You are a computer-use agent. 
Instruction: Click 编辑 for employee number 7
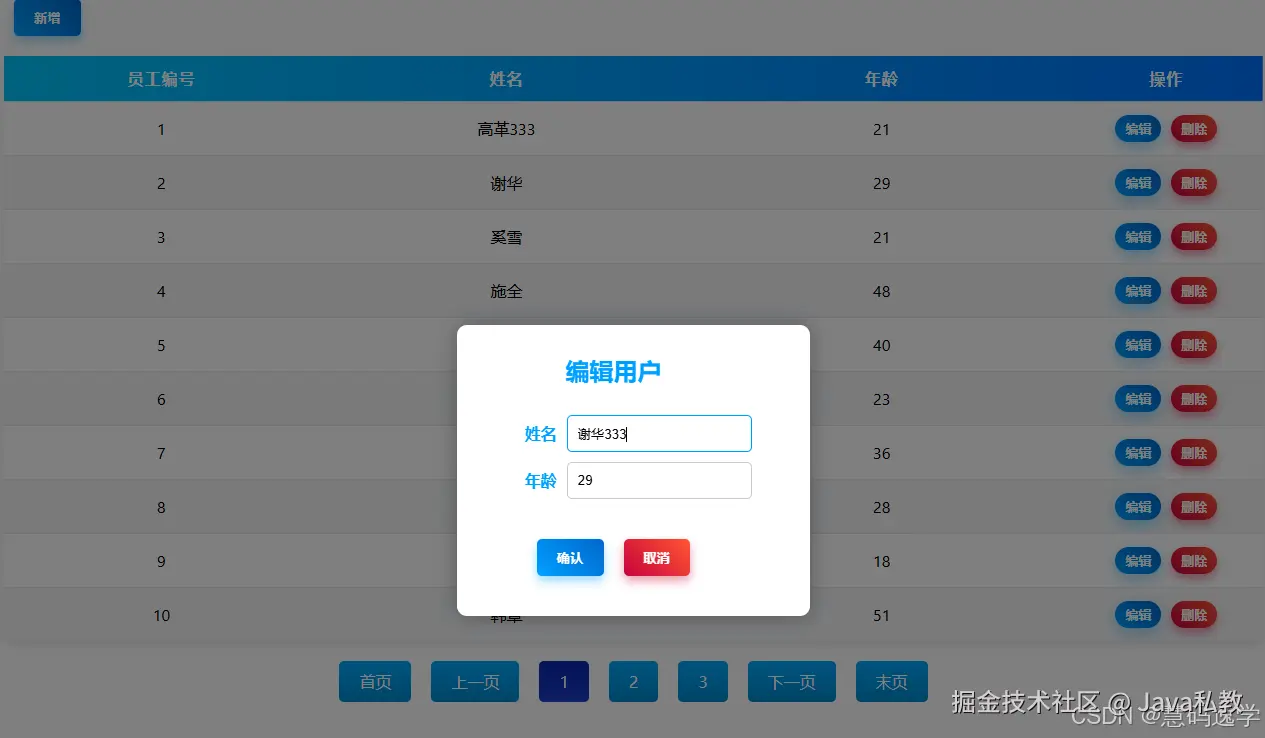point(1137,452)
